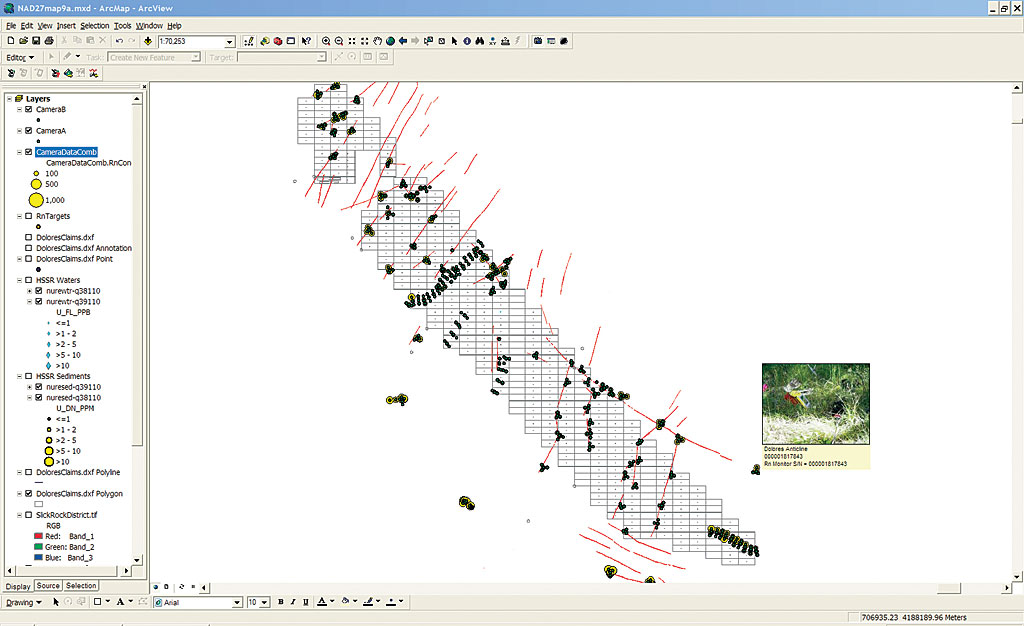Switch to the Source tab

pos(48,586)
